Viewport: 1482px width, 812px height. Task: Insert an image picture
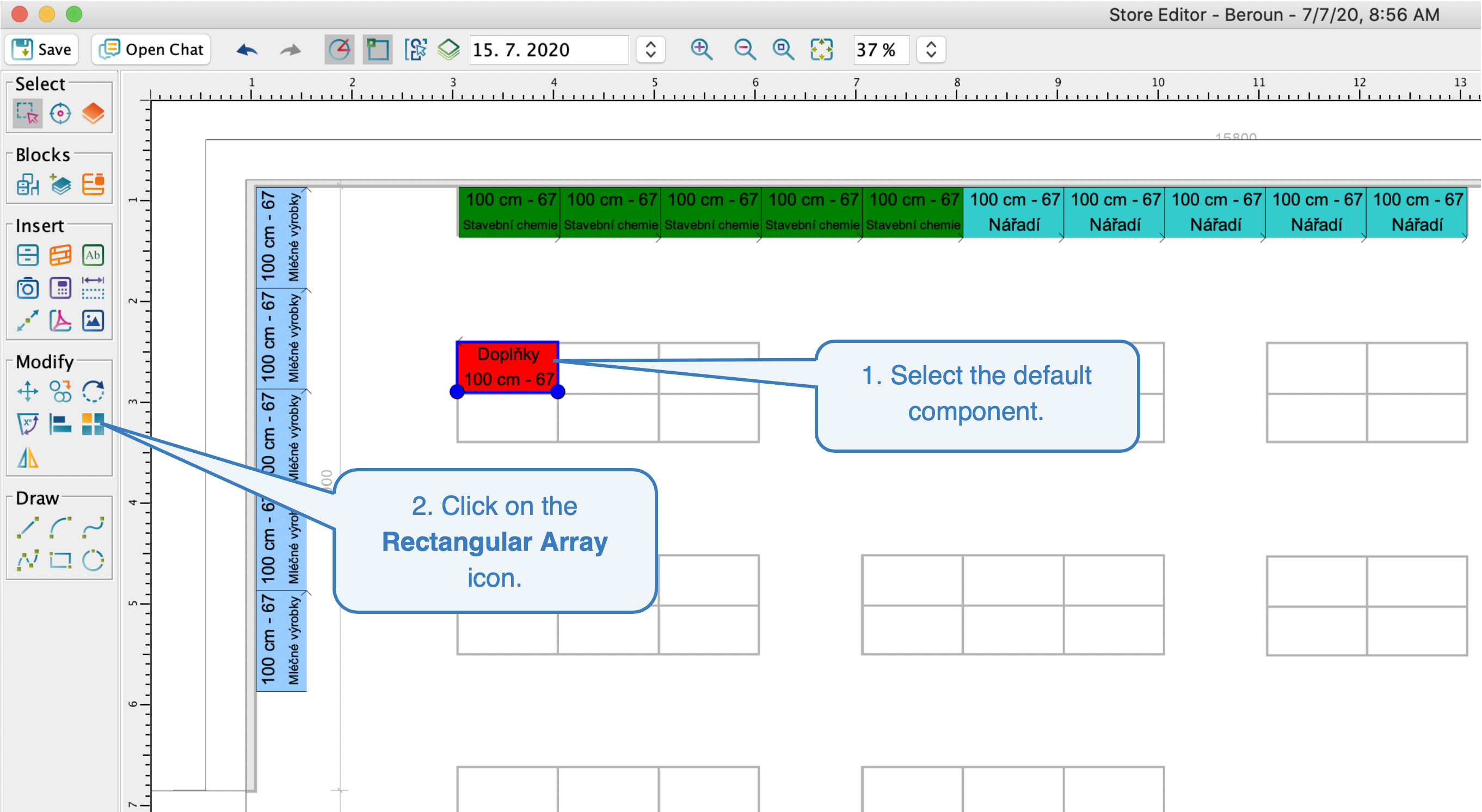93,321
